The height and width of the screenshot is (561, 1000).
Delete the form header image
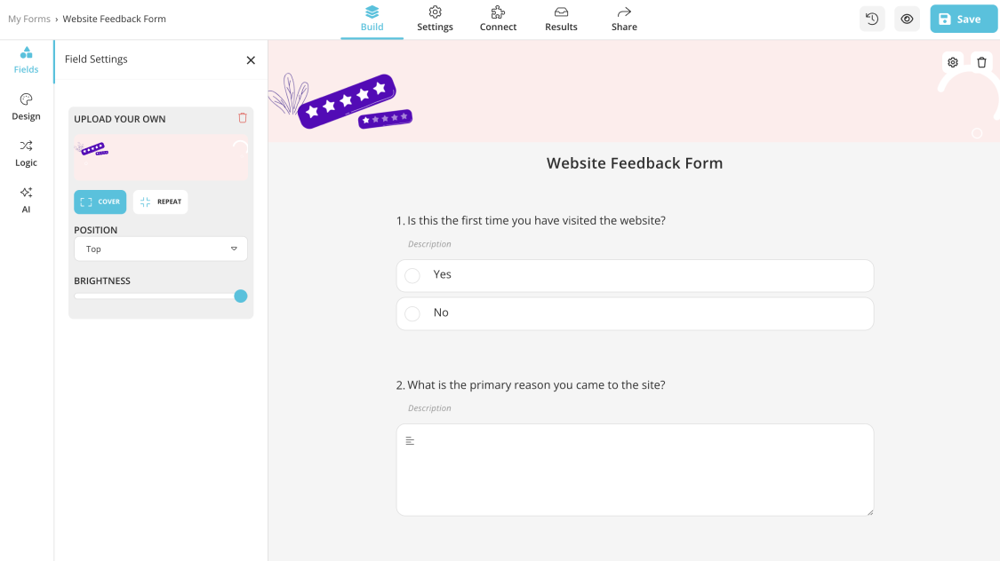[x=982, y=62]
